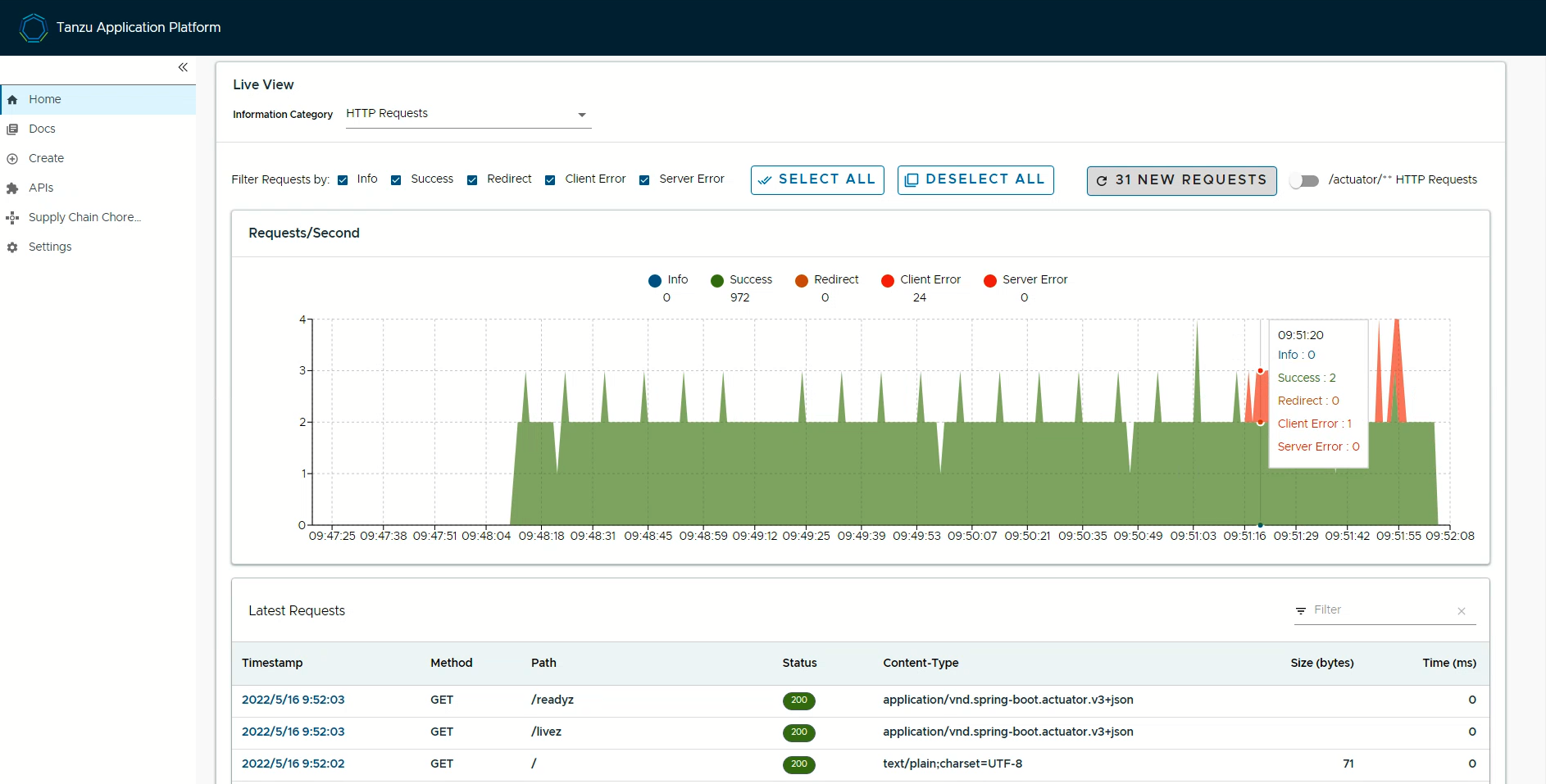Toggle the Redirect series legend dot
This screenshot has width=1546, height=784.
click(x=802, y=281)
